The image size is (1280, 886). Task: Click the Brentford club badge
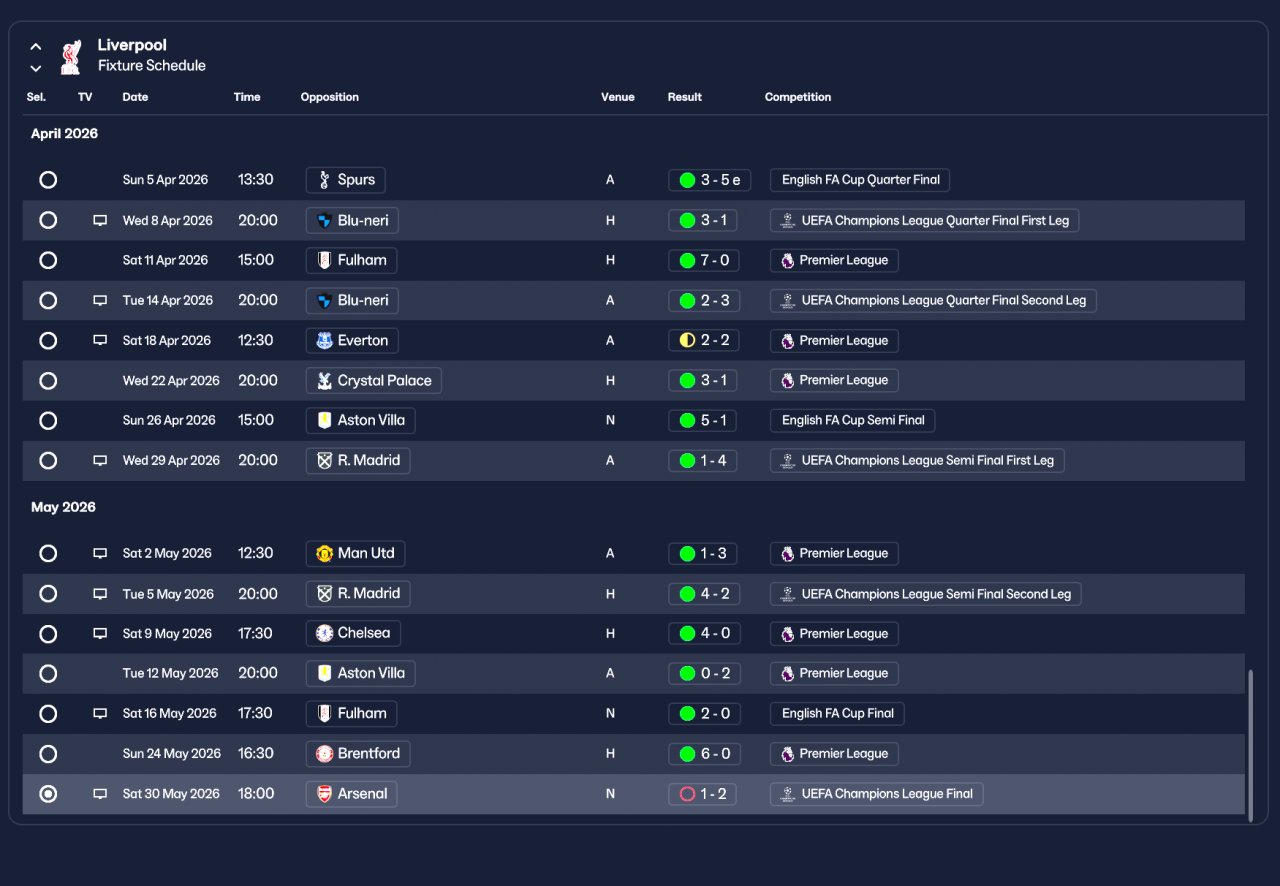(324, 753)
